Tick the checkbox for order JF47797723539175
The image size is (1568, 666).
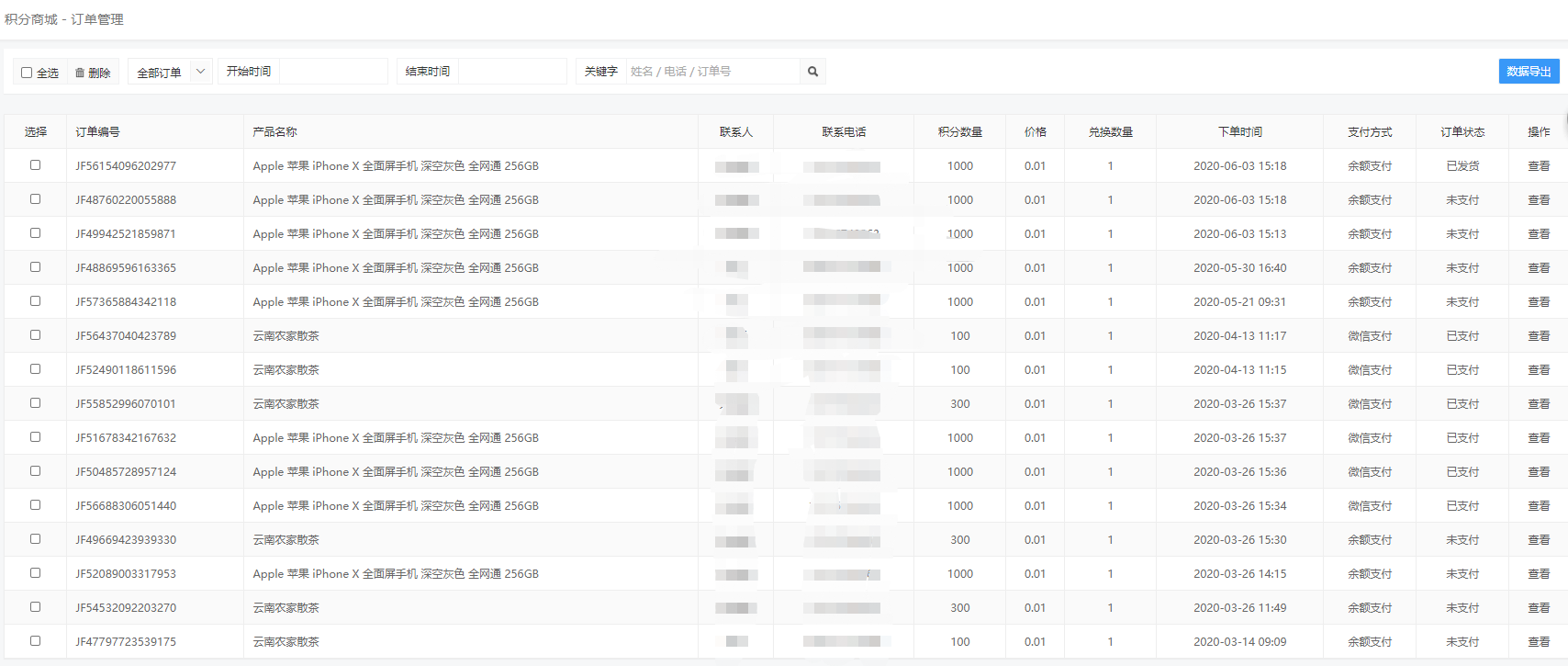pyautogui.click(x=36, y=641)
